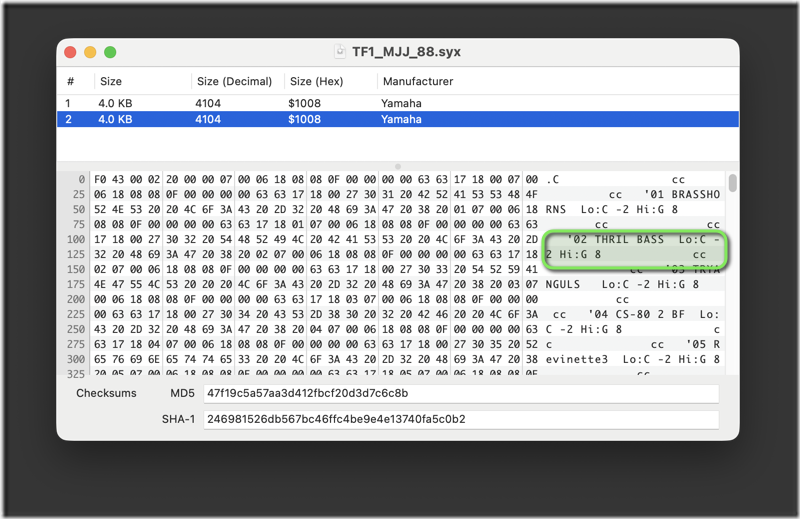Sort by the # column header
The width and height of the screenshot is (800, 519).
pos(71,81)
